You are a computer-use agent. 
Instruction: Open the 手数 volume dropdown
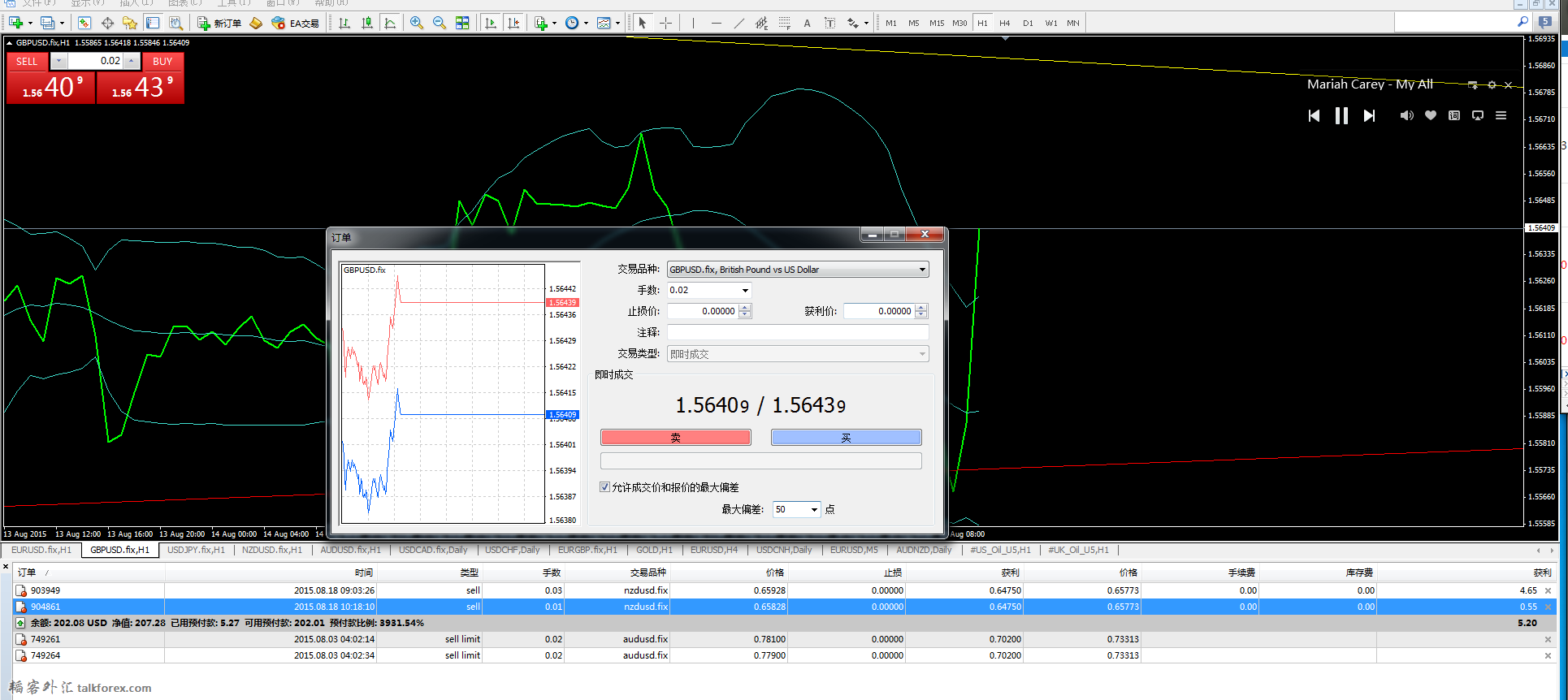click(745, 290)
